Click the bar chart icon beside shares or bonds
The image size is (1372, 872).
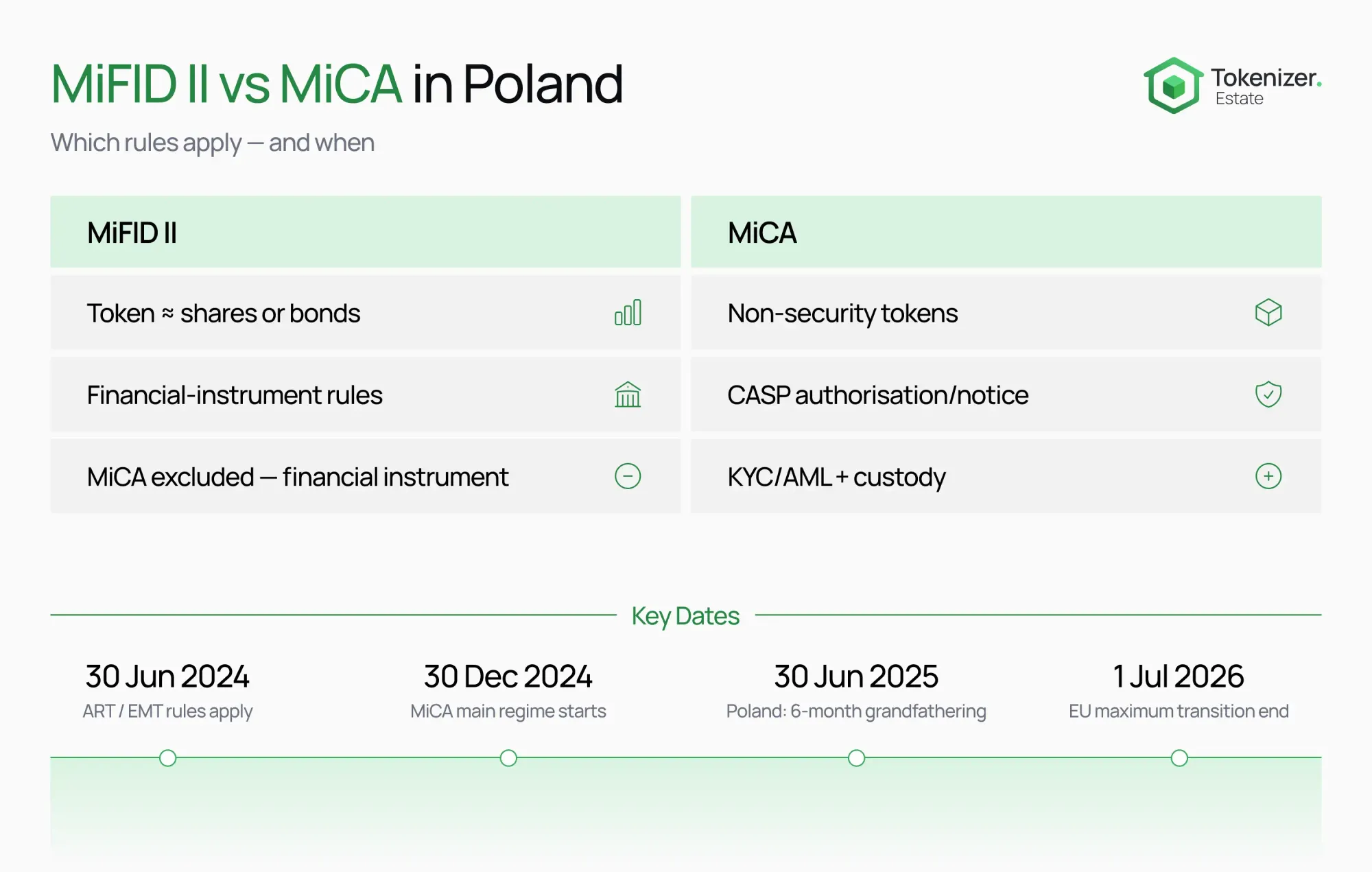coord(628,313)
